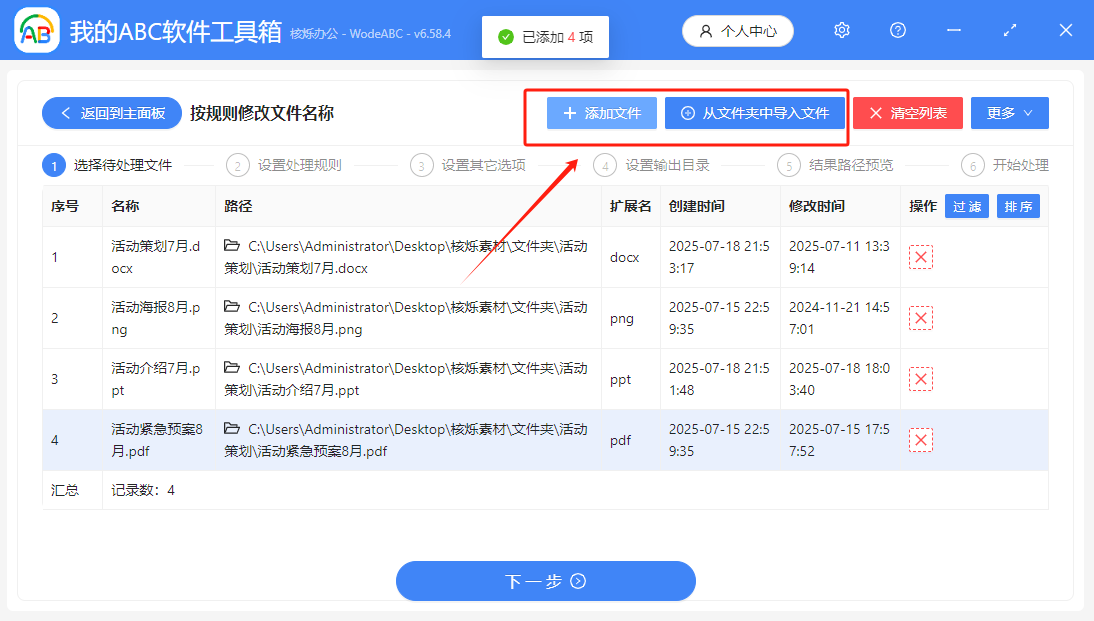Viewport: 1094px width, 621px height.
Task: Open 个人中心 with the person icon
Action: click(737, 30)
